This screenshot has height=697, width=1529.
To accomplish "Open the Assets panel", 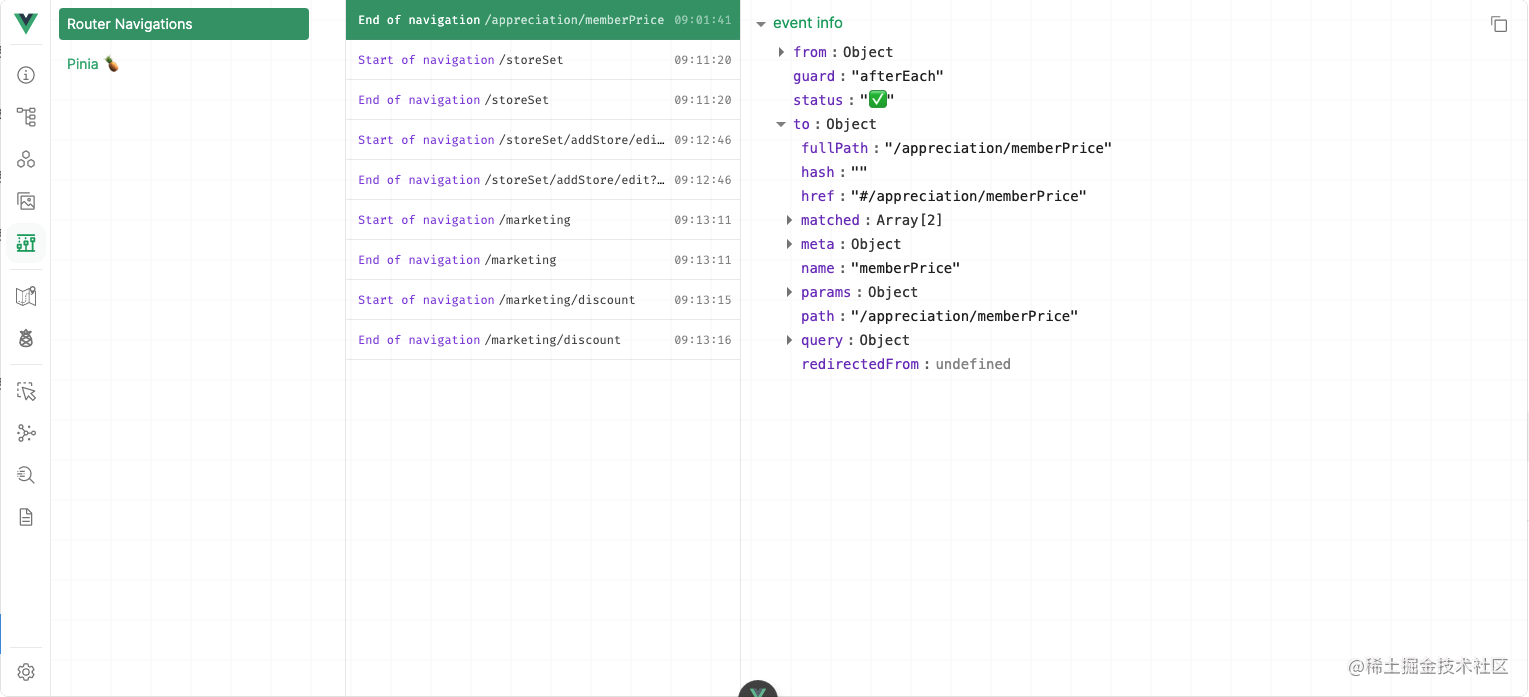I will 26,201.
